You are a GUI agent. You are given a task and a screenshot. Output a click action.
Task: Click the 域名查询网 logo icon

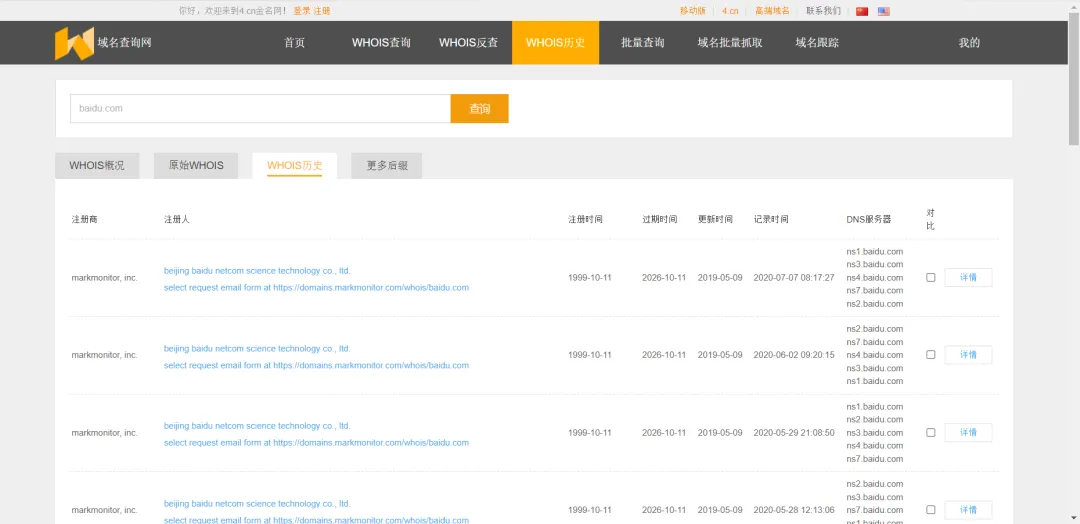click(x=74, y=43)
